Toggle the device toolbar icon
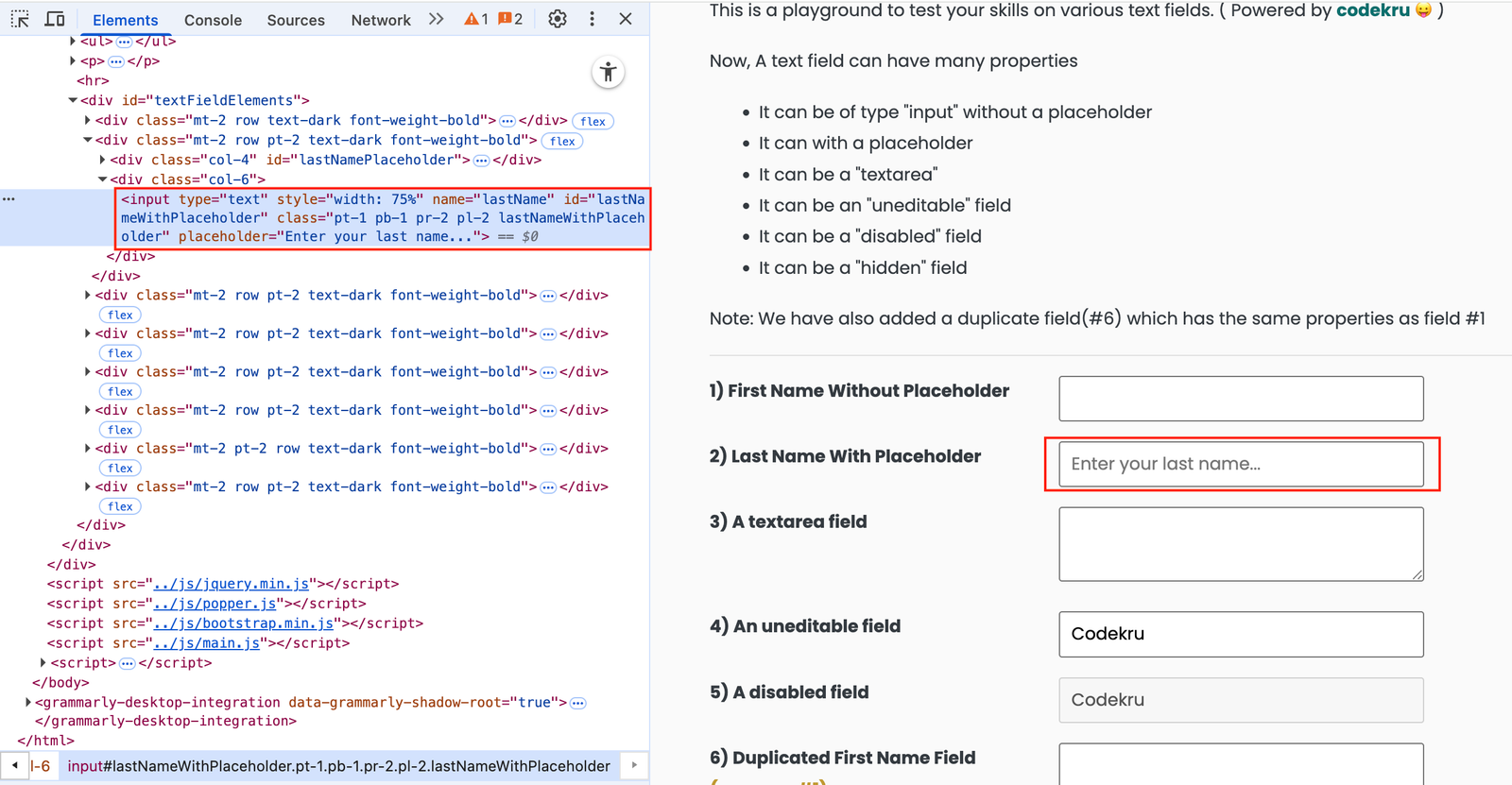Viewport: 1512px width, 785px height. coord(55,19)
